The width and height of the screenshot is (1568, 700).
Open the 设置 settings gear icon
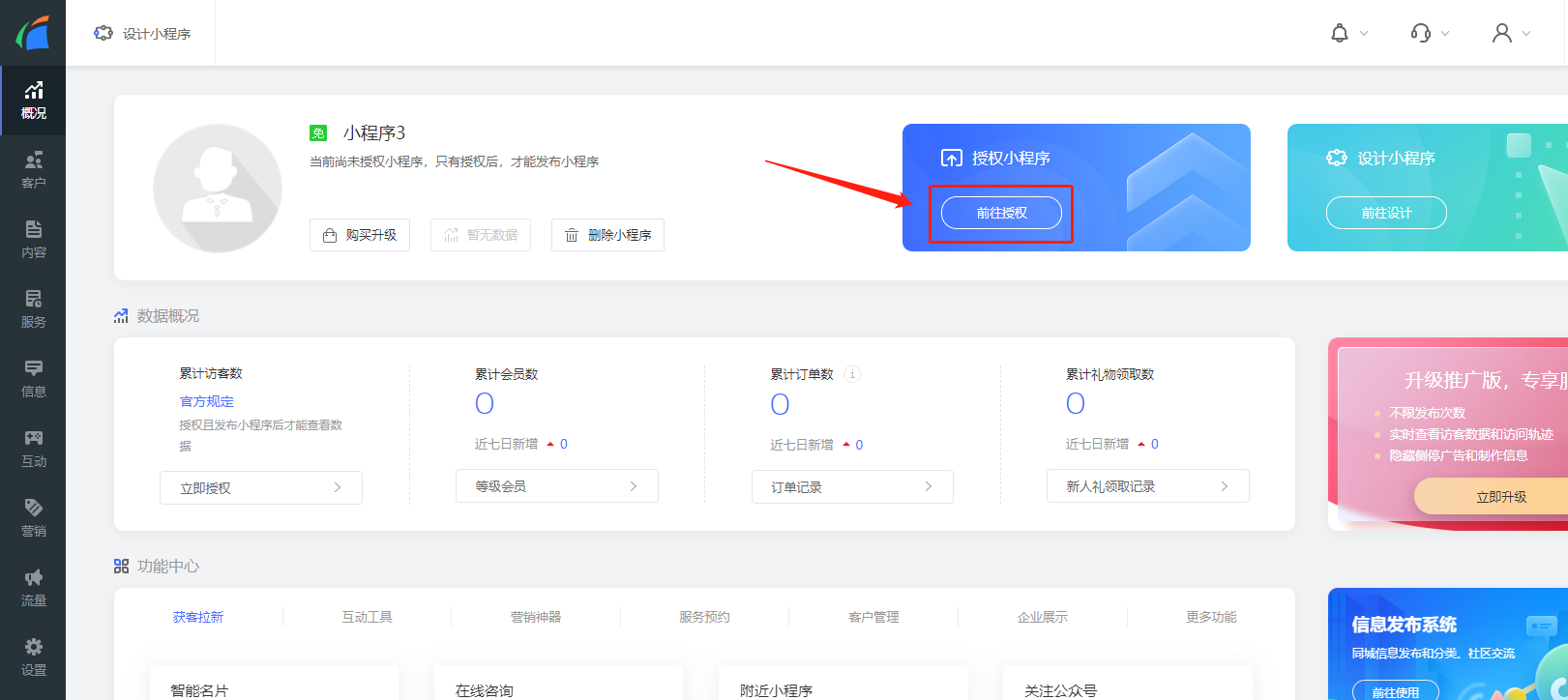(33, 656)
